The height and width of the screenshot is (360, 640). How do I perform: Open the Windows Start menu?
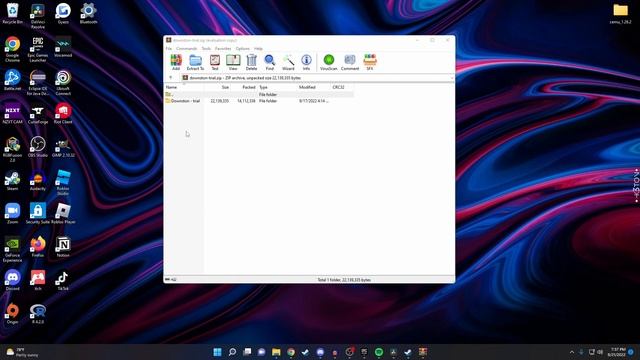pos(218,352)
